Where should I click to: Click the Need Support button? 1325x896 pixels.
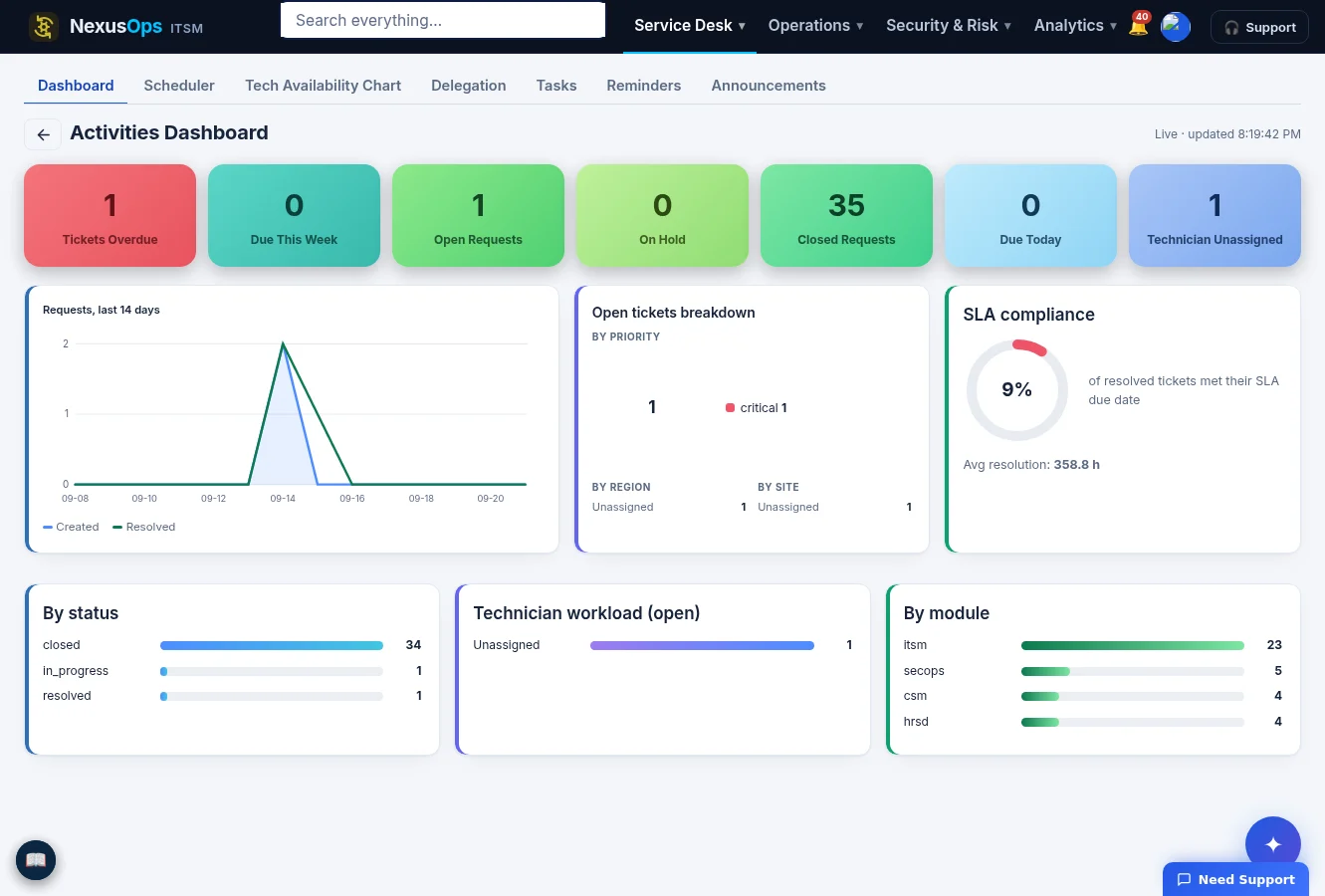point(1235,879)
